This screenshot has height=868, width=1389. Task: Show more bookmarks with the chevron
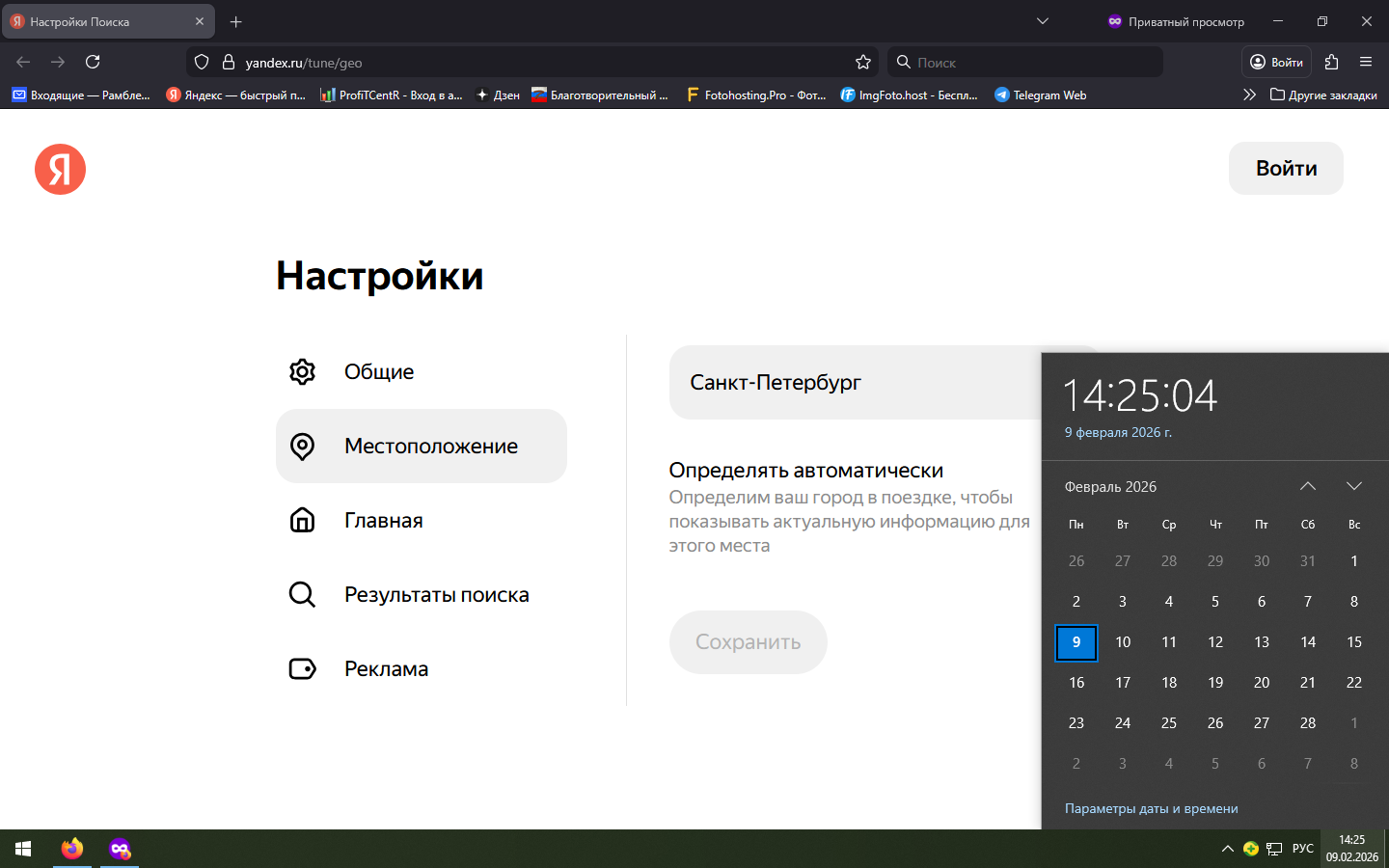[1249, 95]
